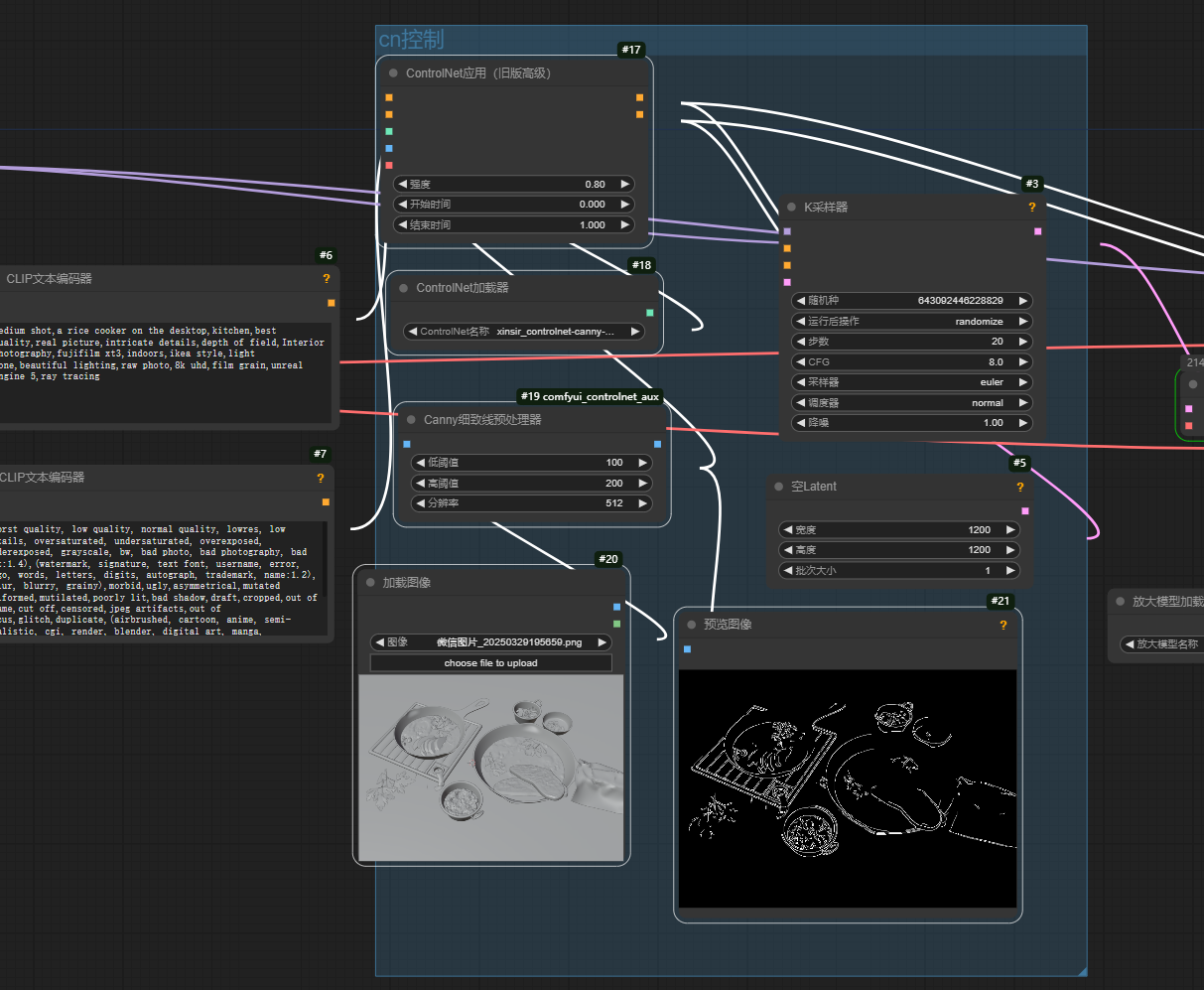Screen dimensions: 1204x990
Task: Increase 降噪 value with right arrow
Action: coord(1023,423)
